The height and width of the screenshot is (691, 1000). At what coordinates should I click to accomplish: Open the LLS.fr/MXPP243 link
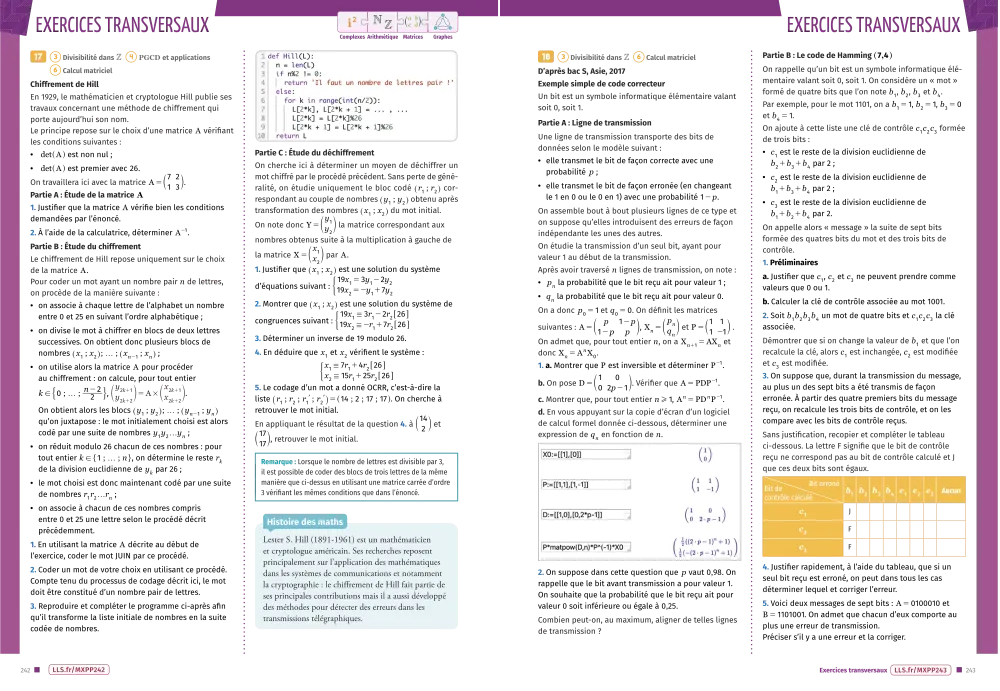coord(920,671)
